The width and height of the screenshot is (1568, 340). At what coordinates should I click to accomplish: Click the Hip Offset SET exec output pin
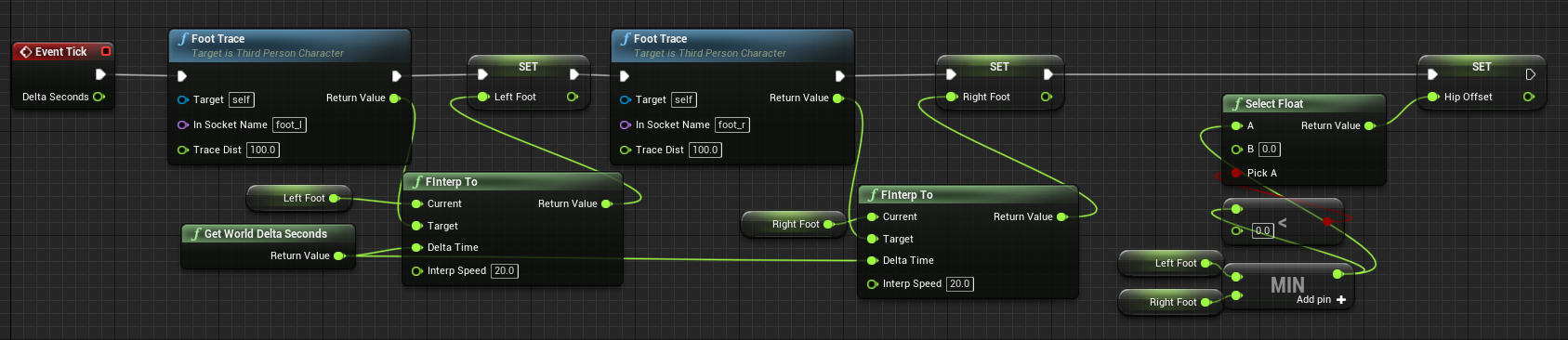tap(1530, 74)
